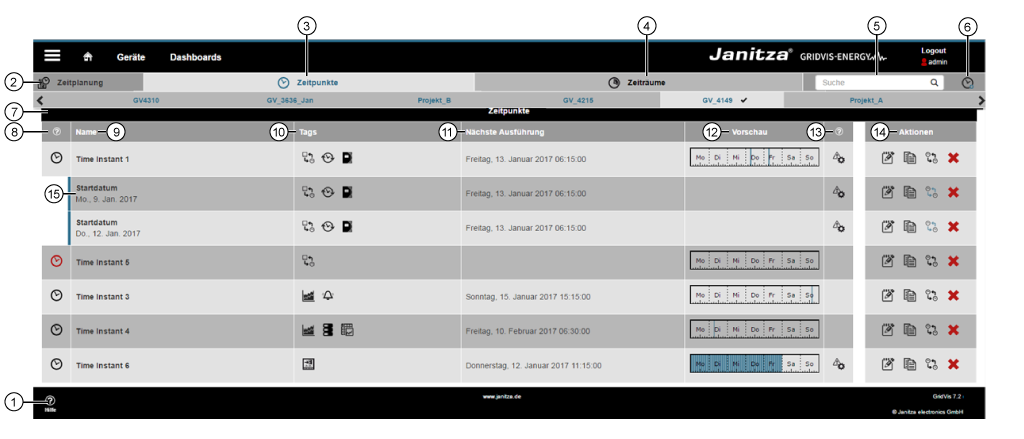Toggle clock status of Time Instant 1
The width and height of the screenshot is (1024, 439).
coord(56,159)
